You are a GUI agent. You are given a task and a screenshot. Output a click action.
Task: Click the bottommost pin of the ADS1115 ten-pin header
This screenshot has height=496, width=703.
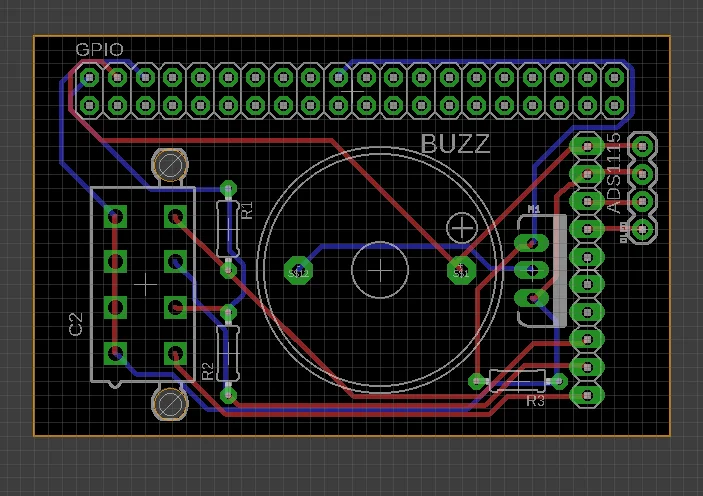coord(587,395)
